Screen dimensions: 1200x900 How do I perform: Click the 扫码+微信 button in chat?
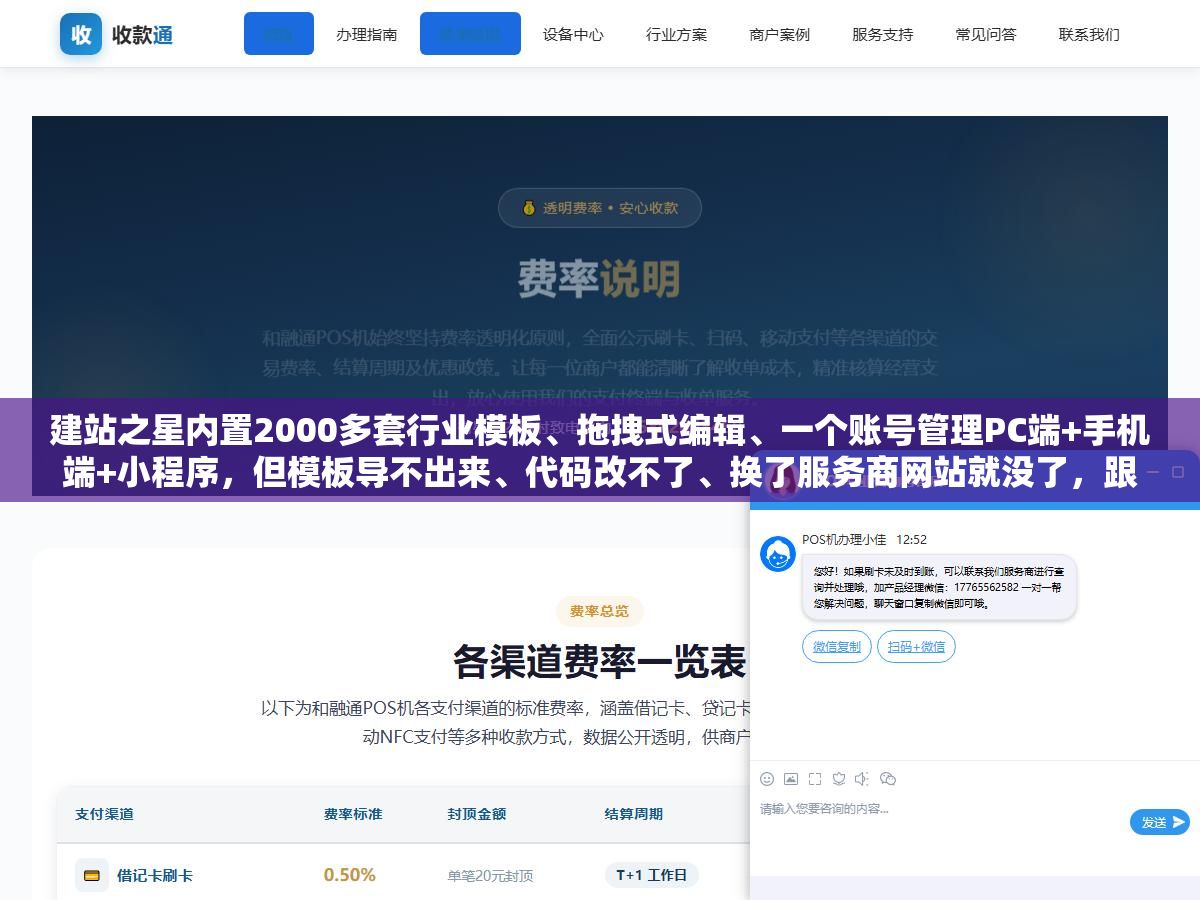coord(916,646)
